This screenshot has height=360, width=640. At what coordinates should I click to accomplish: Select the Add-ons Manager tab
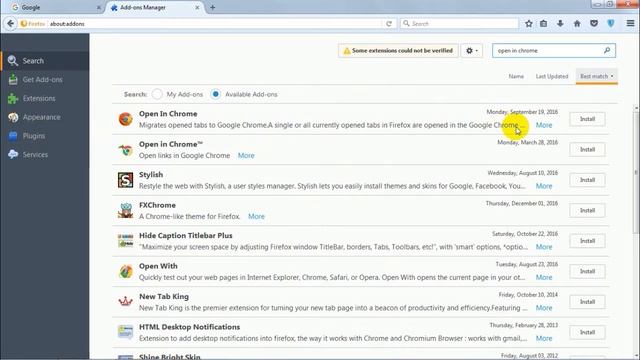tap(154, 7)
